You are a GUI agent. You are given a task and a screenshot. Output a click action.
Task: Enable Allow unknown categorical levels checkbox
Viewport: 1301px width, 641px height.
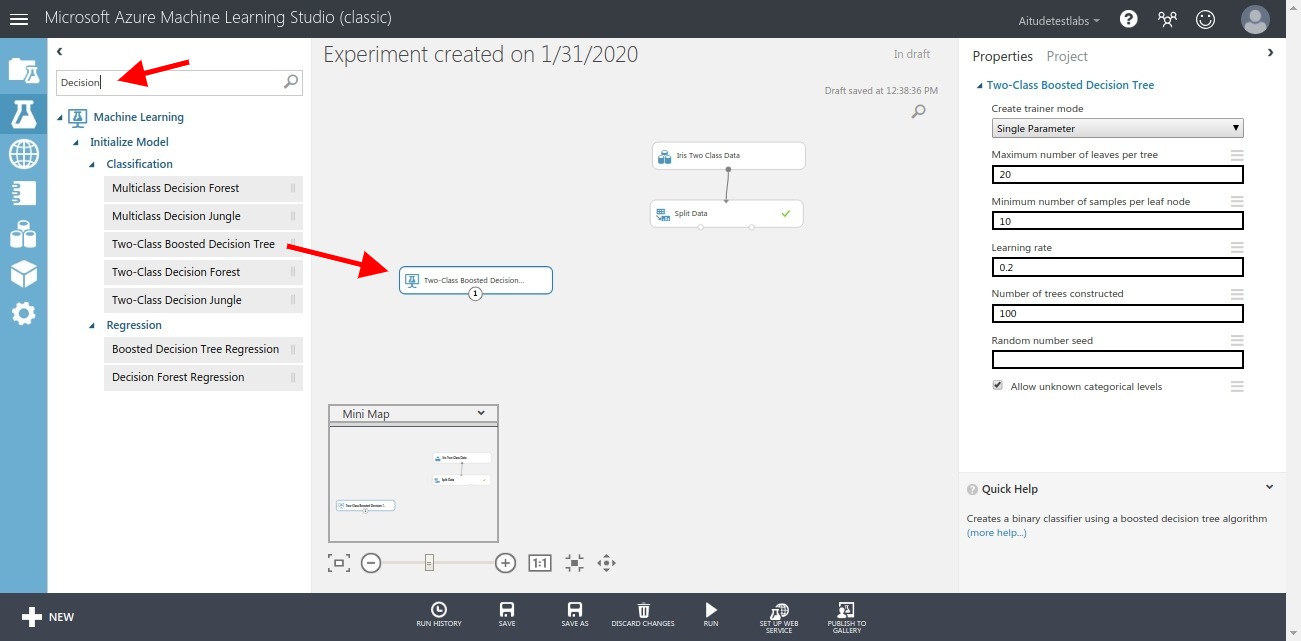pyautogui.click(x=997, y=385)
